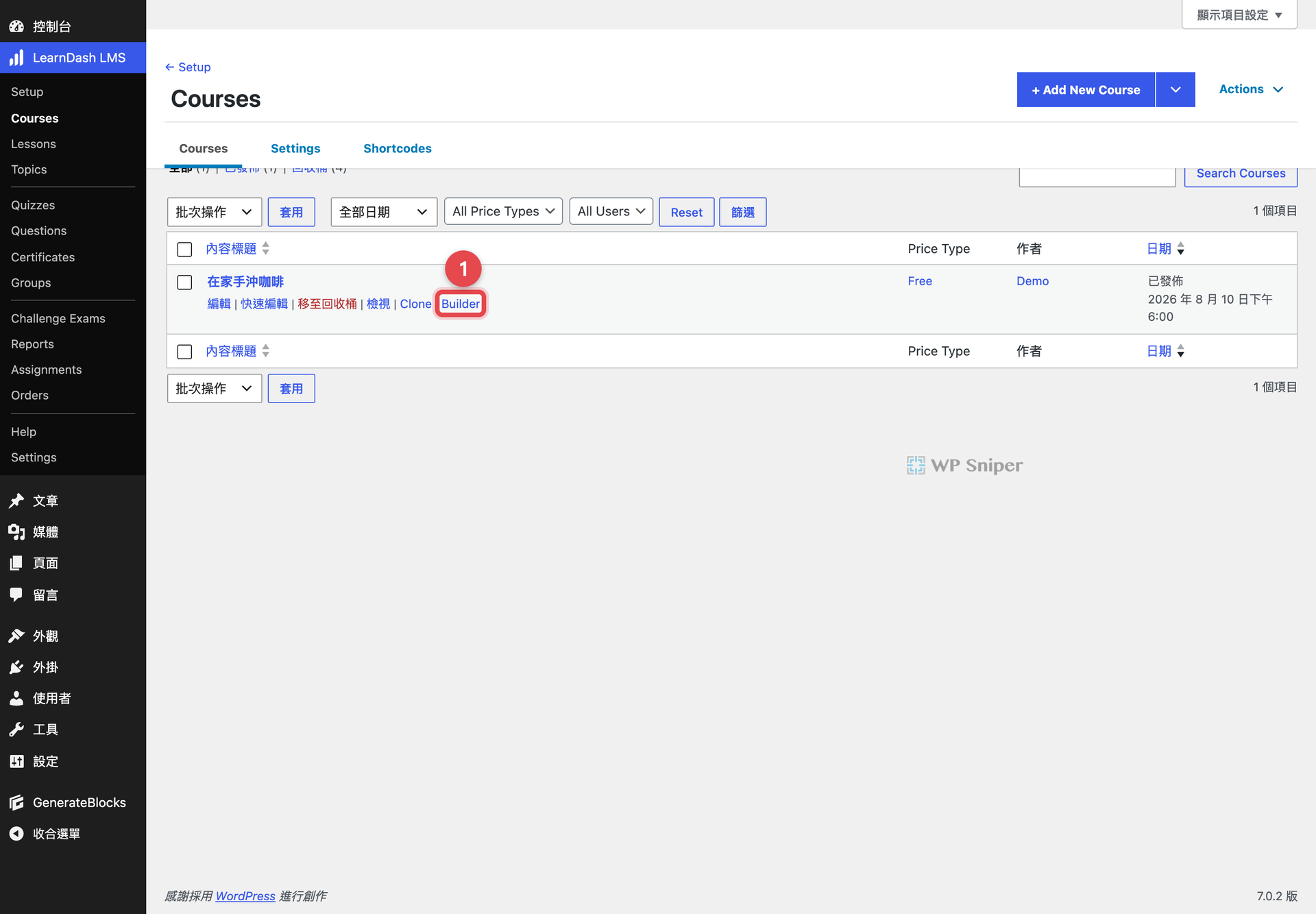Click the 使用者 user icon
The image size is (1316, 914).
pos(16,698)
